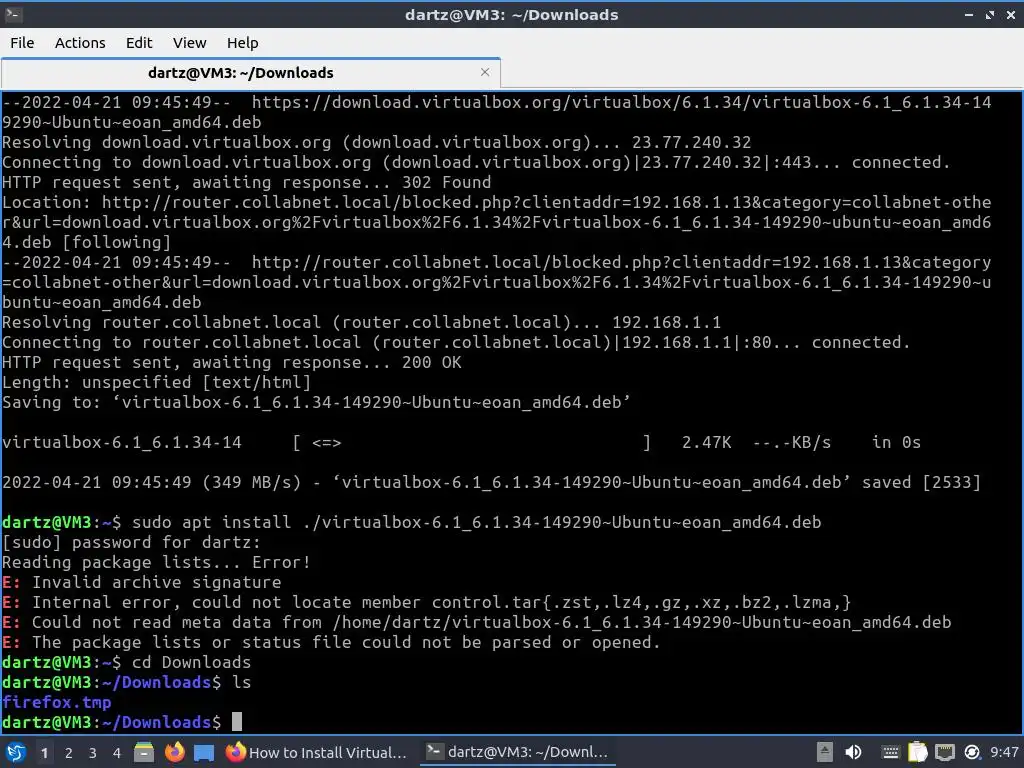Switch to workspace 4
Viewport: 1024px width, 768px height.
pyautogui.click(x=117, y=753)
